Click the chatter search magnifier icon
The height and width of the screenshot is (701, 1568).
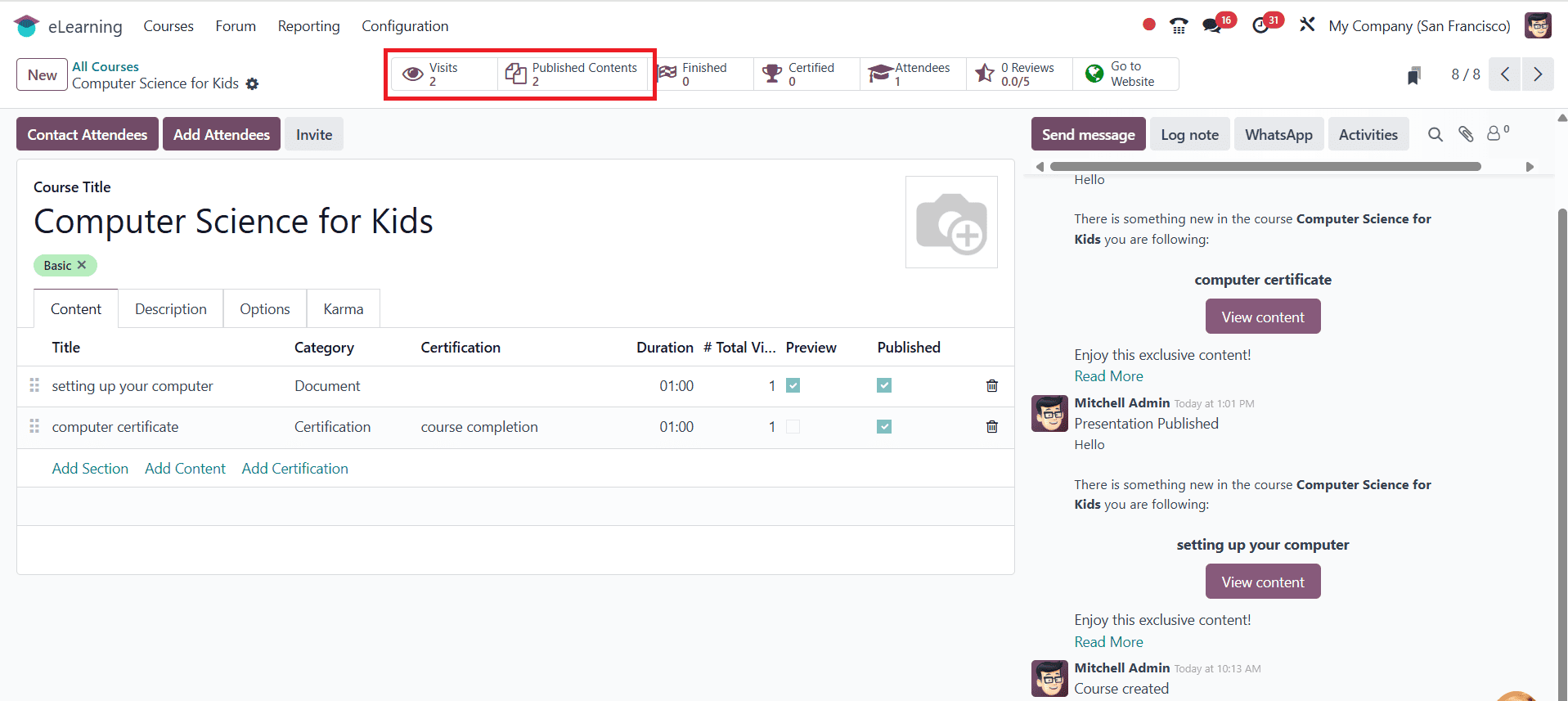1435,134
